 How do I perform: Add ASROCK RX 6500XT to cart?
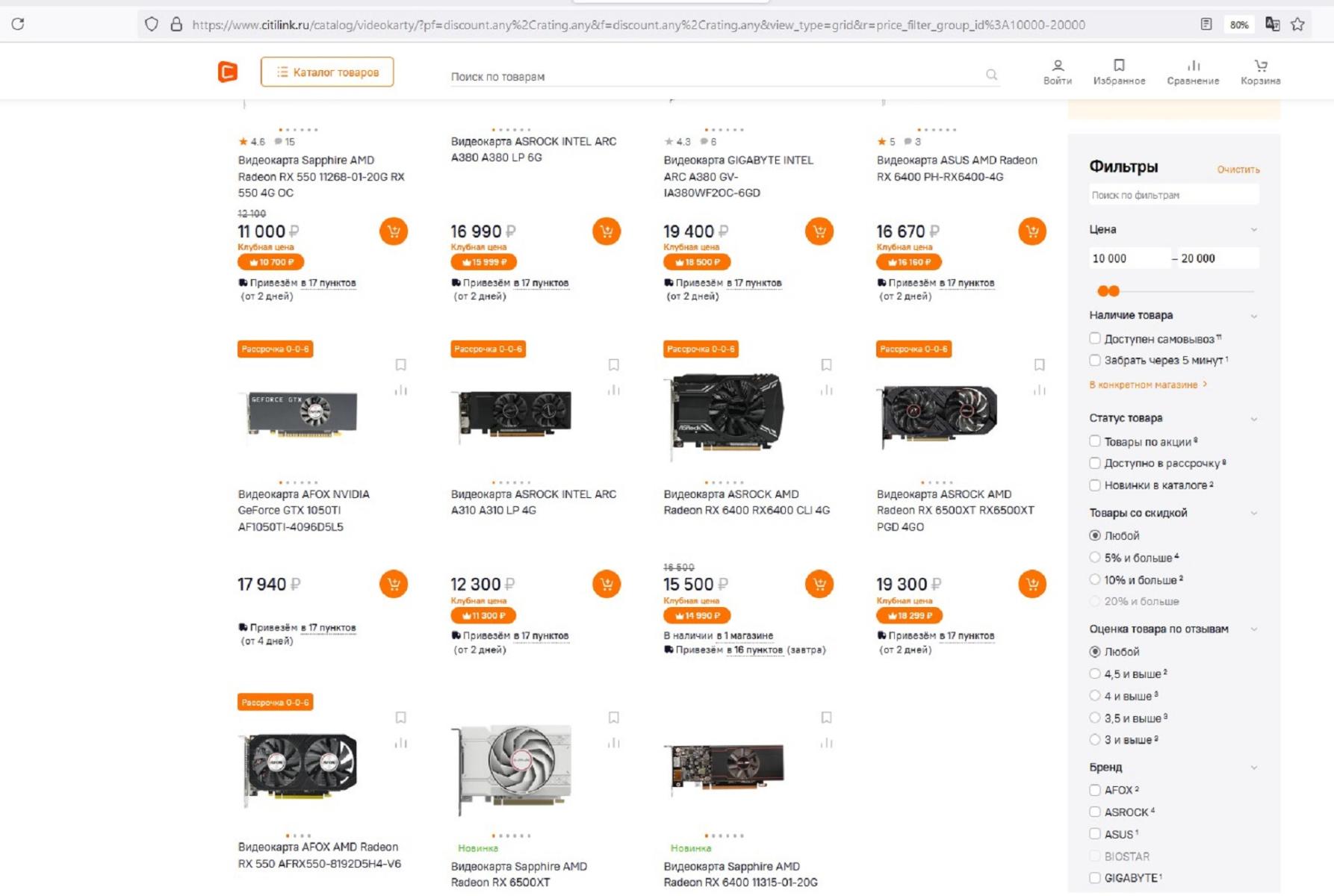(1032, 584)
